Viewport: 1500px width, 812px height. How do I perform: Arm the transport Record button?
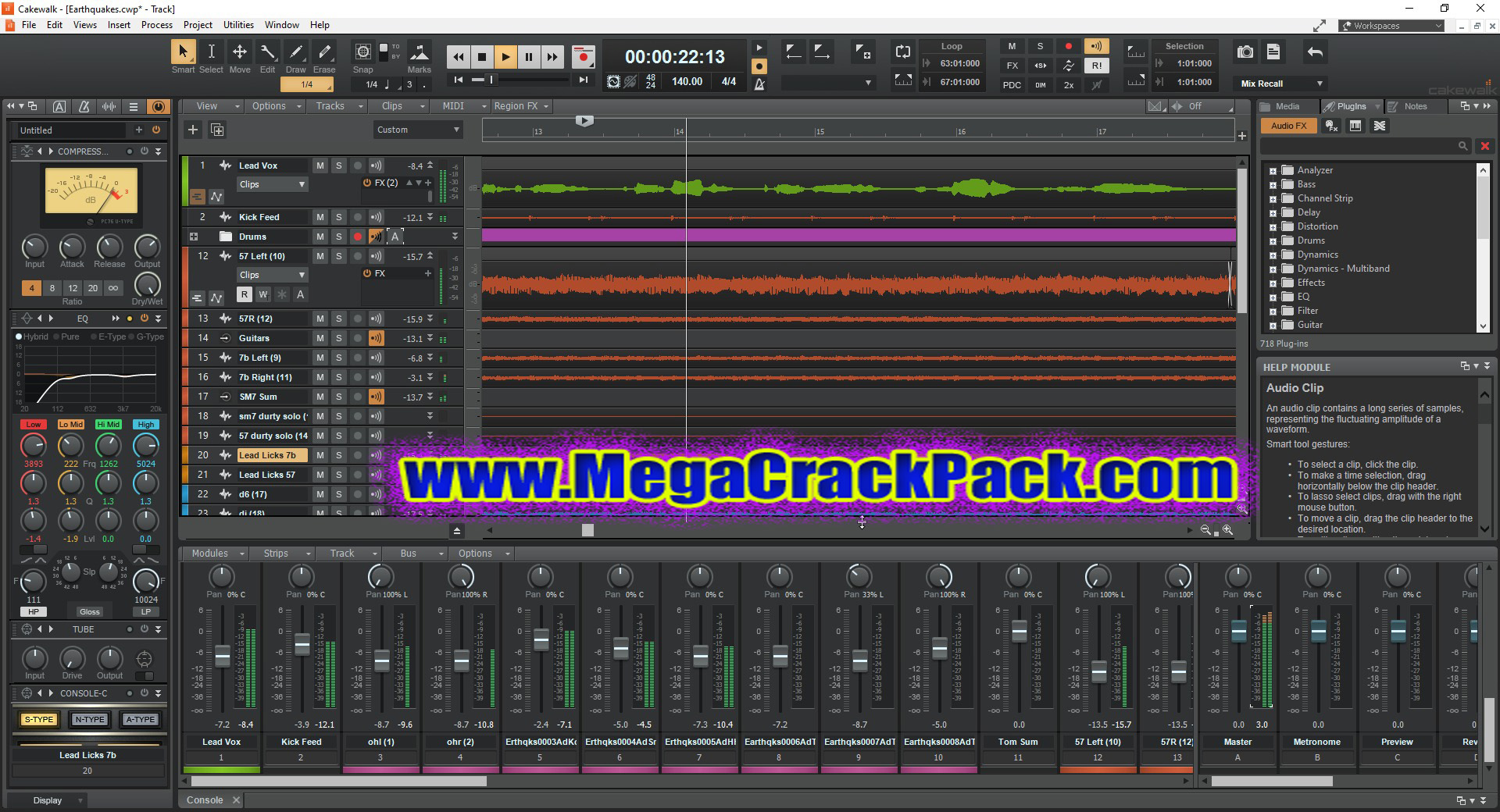(583, 56)
